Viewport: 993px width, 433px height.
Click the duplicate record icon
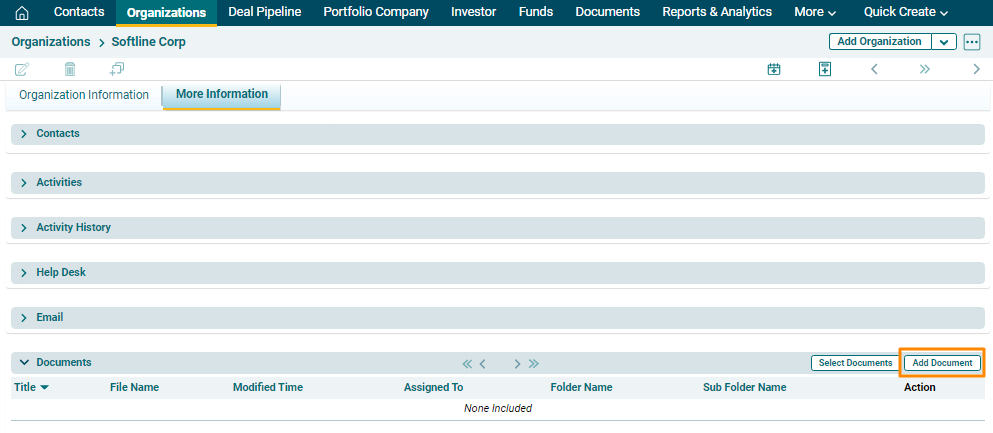click(x=117, y=69)
